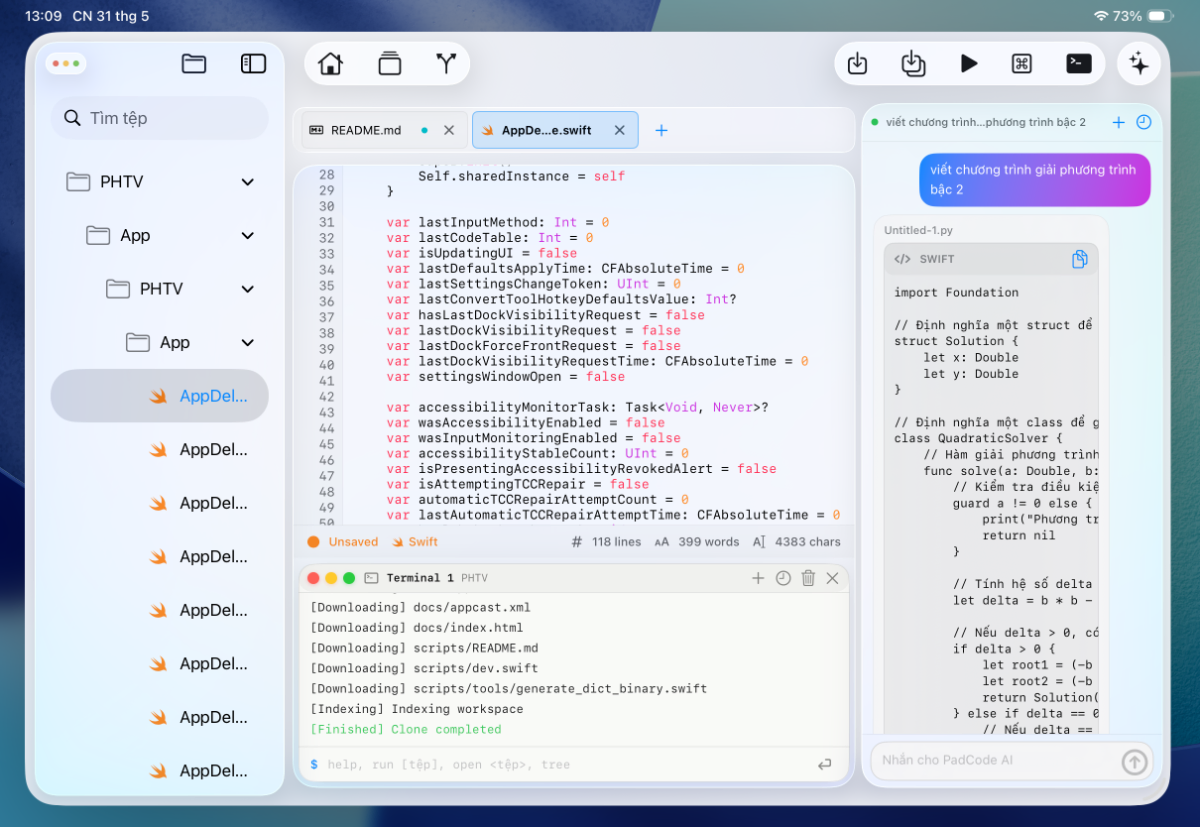Click the green Clone completed terminal line
Screen dimensions: 1200x827
pyautogui.click(x=406, y=730)
